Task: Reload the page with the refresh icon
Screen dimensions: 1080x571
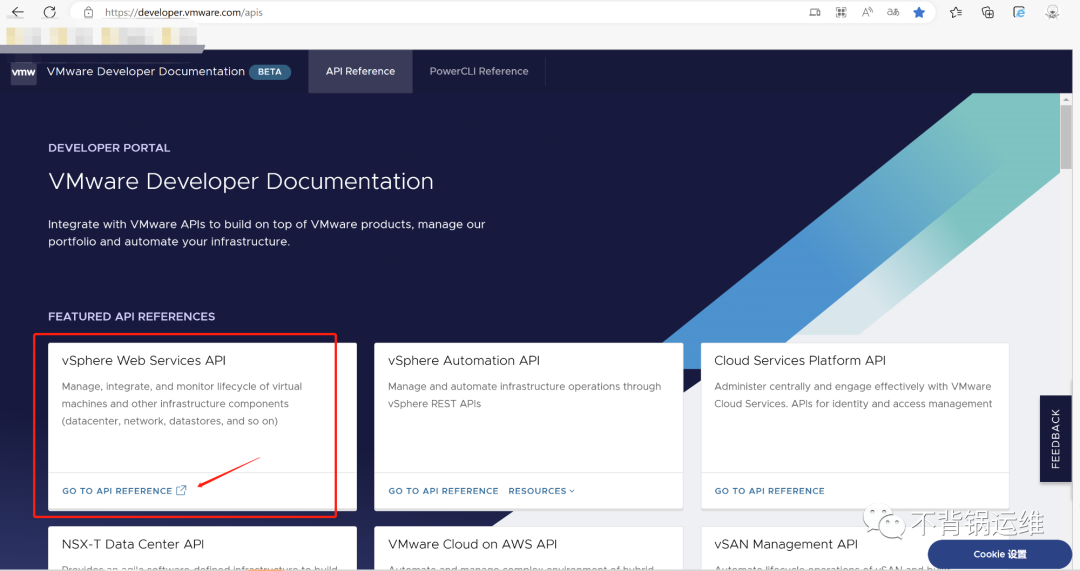Action: coord(50,12)
